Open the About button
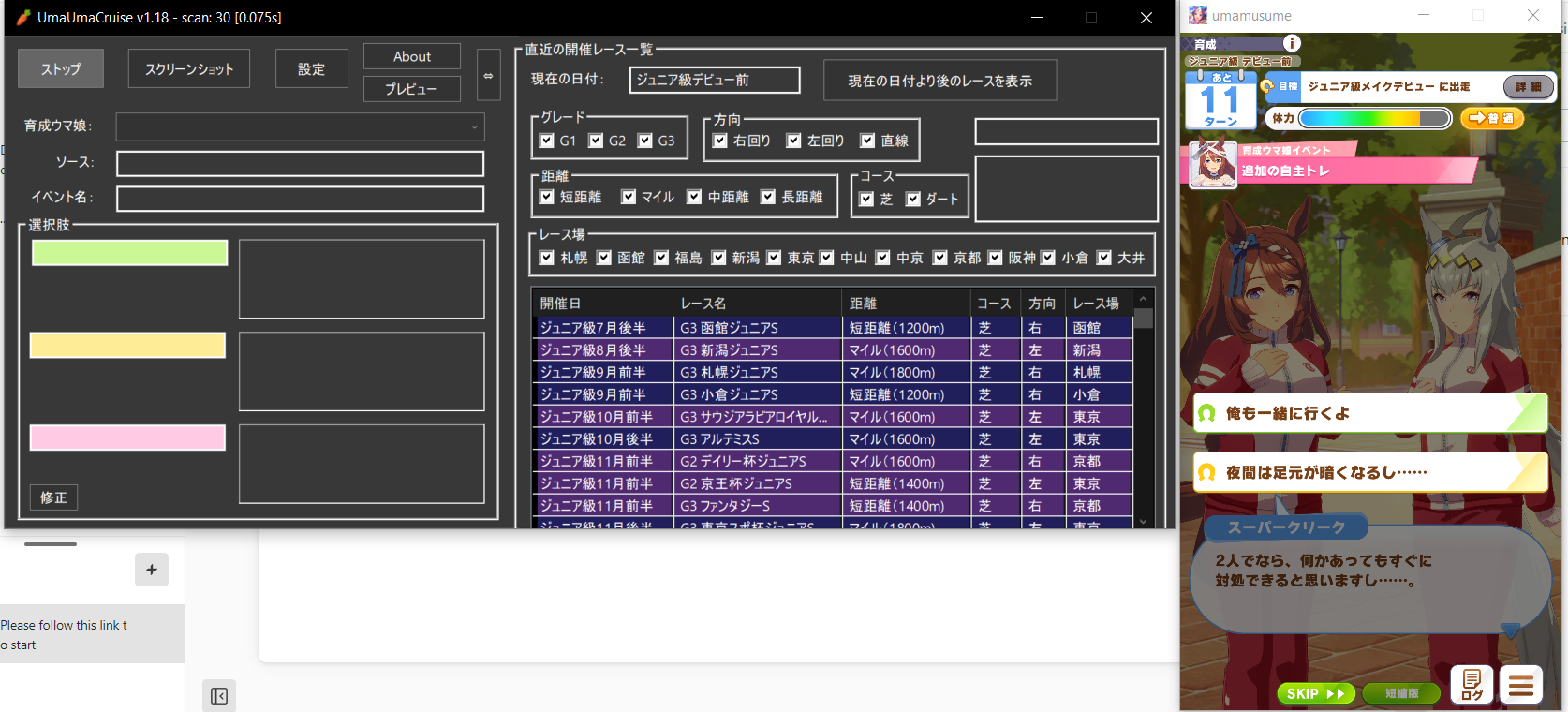The height and width of the screenshot is (712, 1568). [412, 56]
